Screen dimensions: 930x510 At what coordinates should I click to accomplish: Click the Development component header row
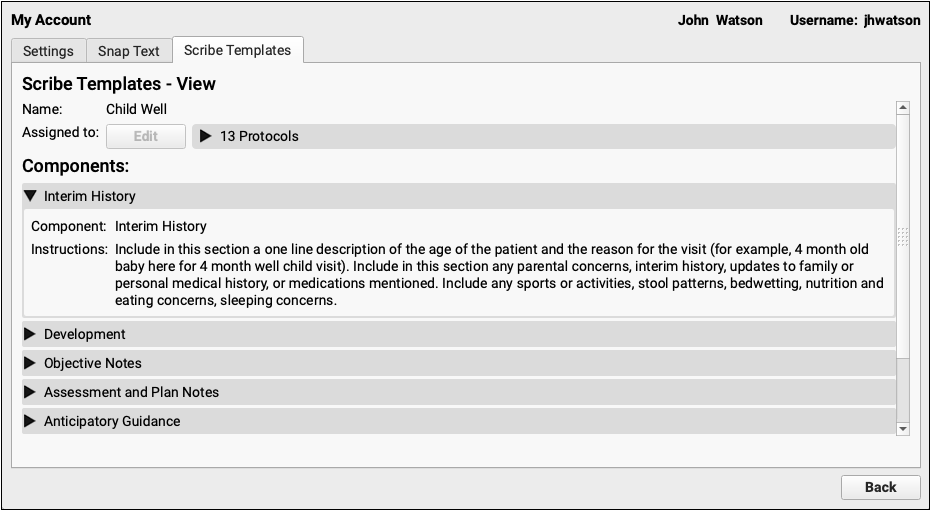pos(458,334)
